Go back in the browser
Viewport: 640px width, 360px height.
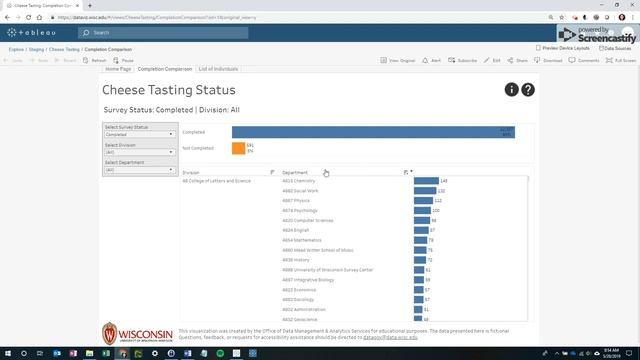7,18
